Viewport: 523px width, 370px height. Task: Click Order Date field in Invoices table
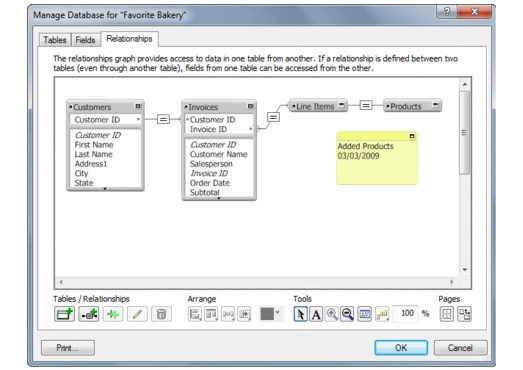tap(210, 183)
